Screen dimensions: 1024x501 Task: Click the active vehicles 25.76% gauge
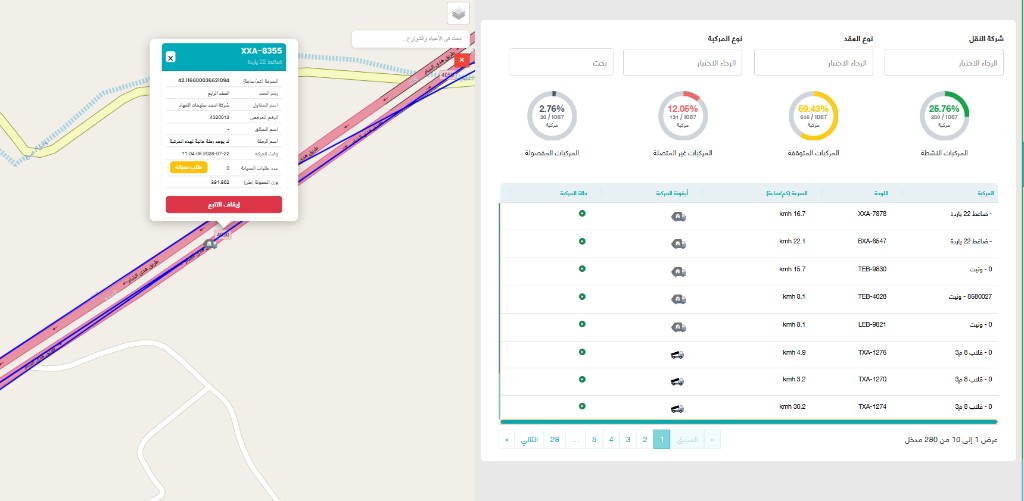point(944,116)
